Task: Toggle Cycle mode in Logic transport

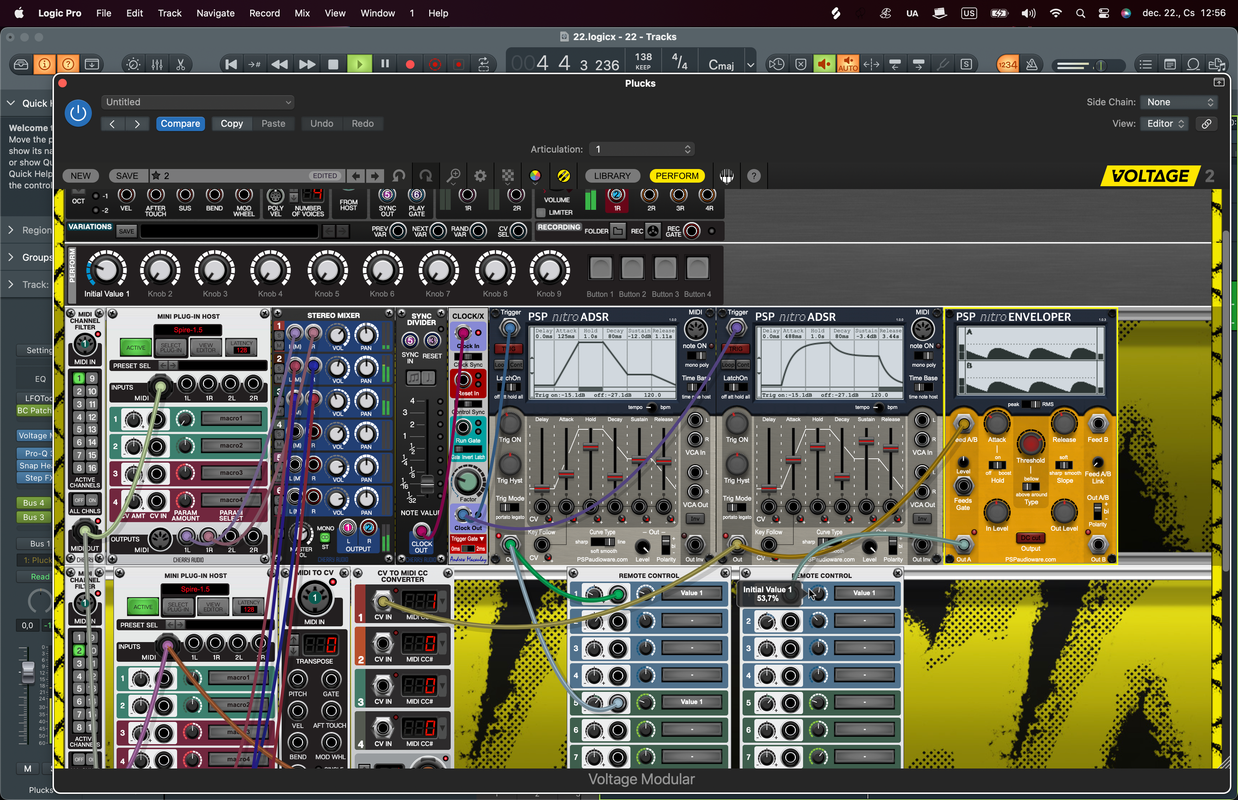Action: point(484,64)
